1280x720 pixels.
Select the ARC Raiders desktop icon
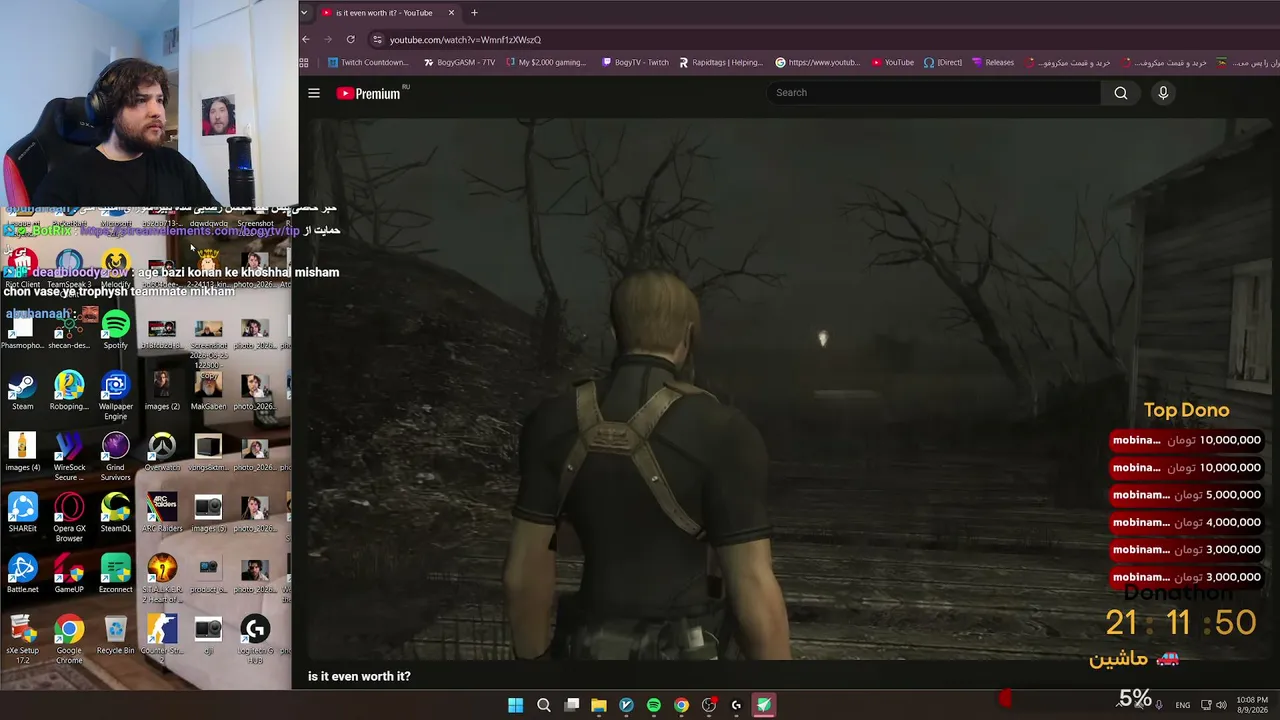click(162, 513)
